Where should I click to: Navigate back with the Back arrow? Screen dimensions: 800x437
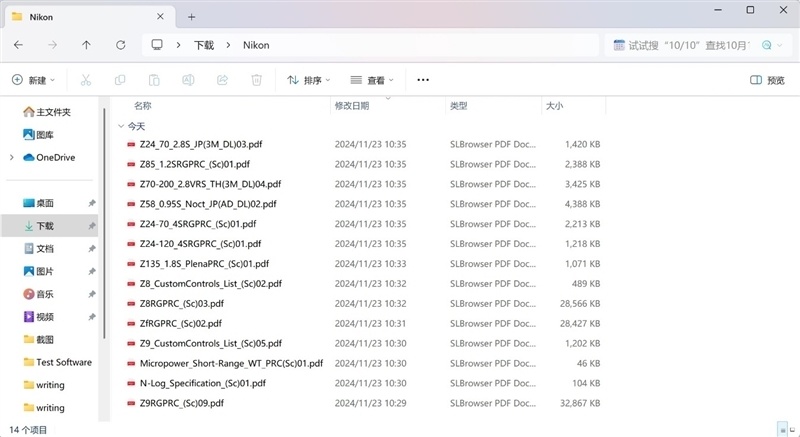tap(19, 45)
